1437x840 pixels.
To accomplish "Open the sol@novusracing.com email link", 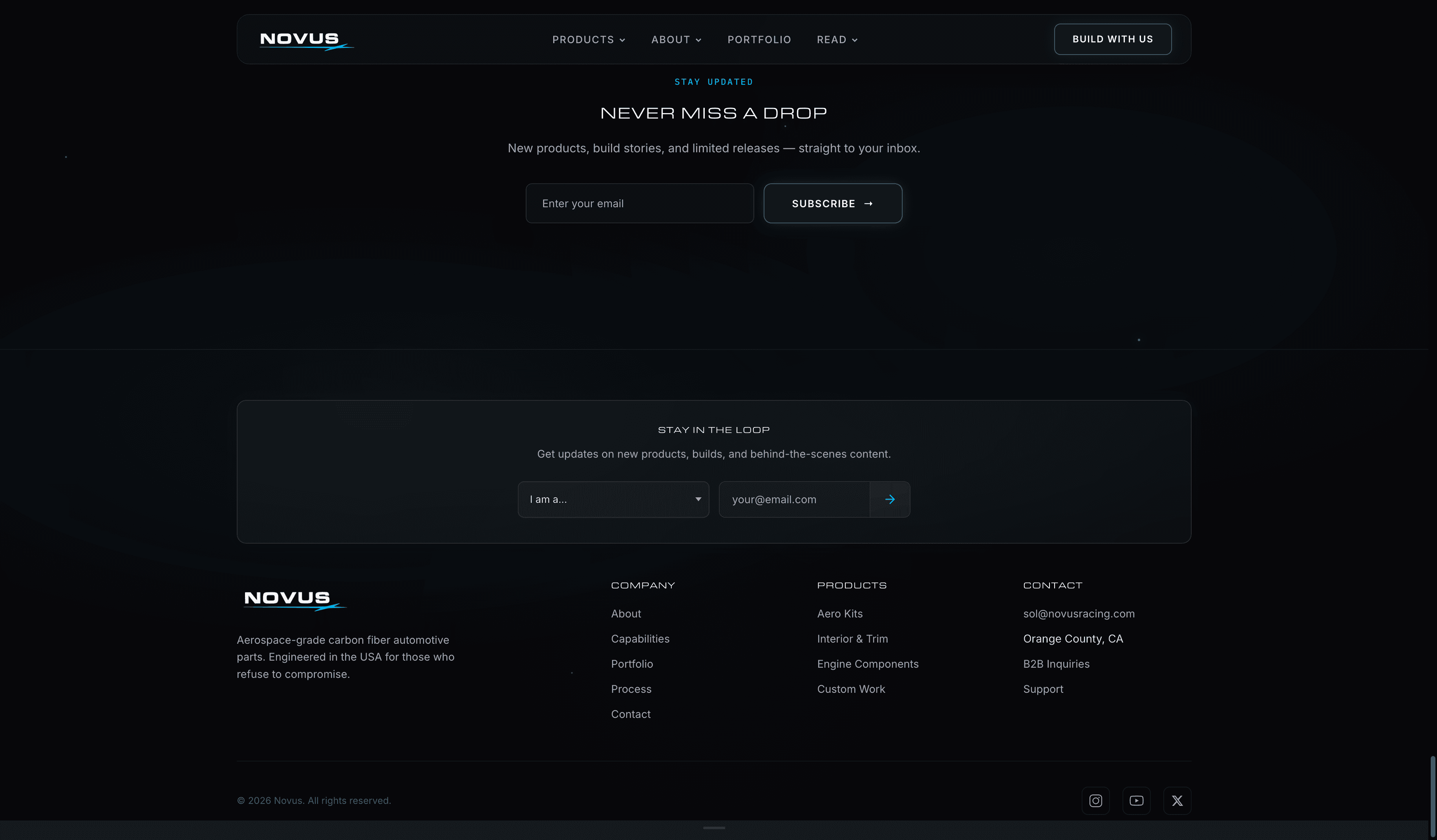I will 1078,614.
